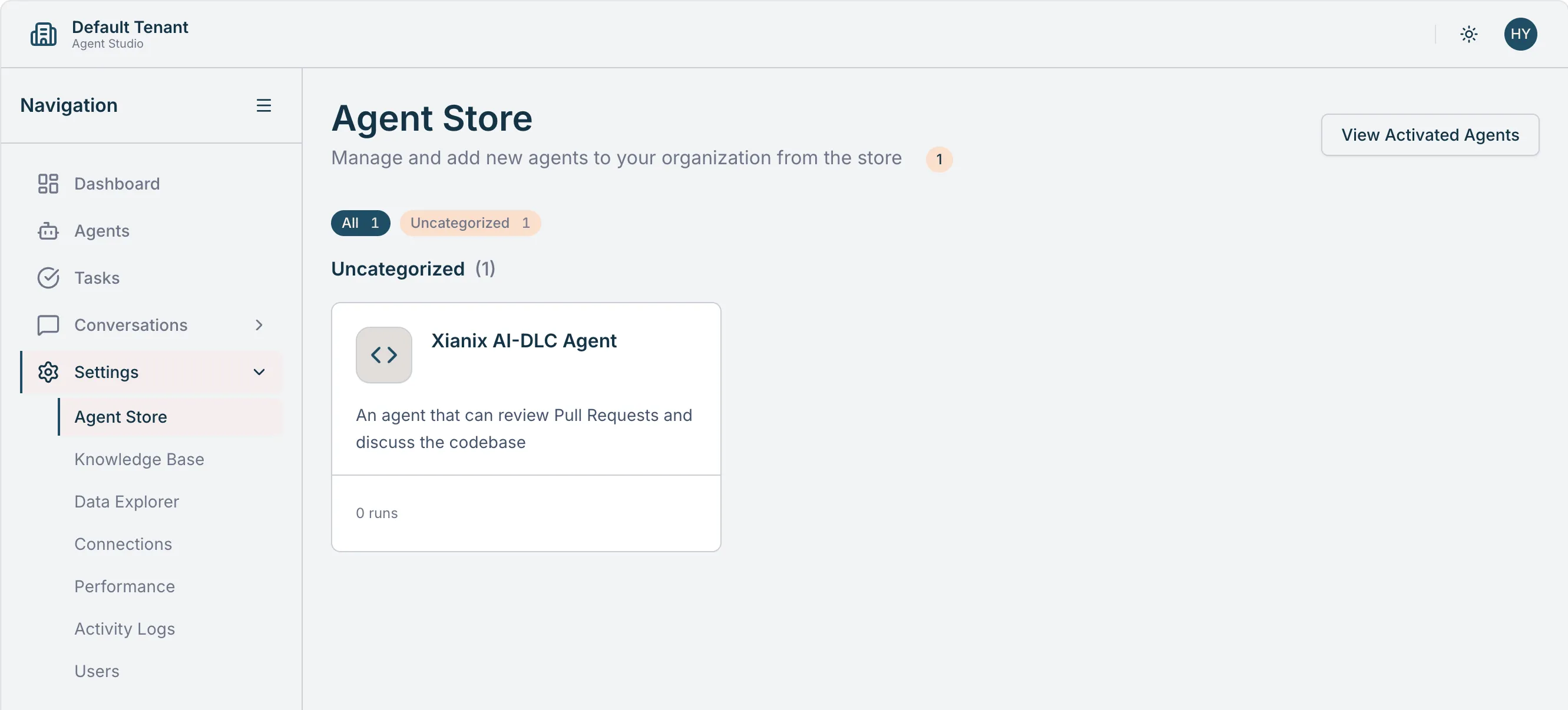
Task: Expand the Conversations submenu chevron
Action: [259, 325]
